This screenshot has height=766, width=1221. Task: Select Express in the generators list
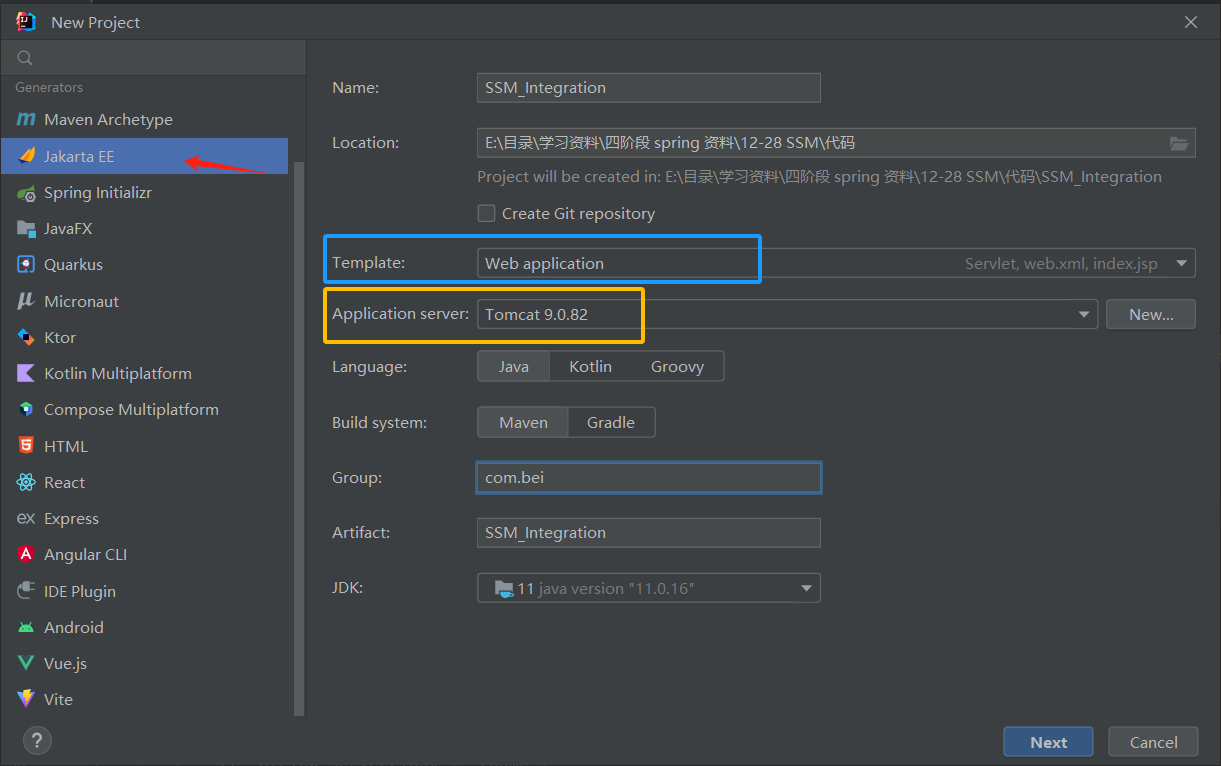pos(145,519)
